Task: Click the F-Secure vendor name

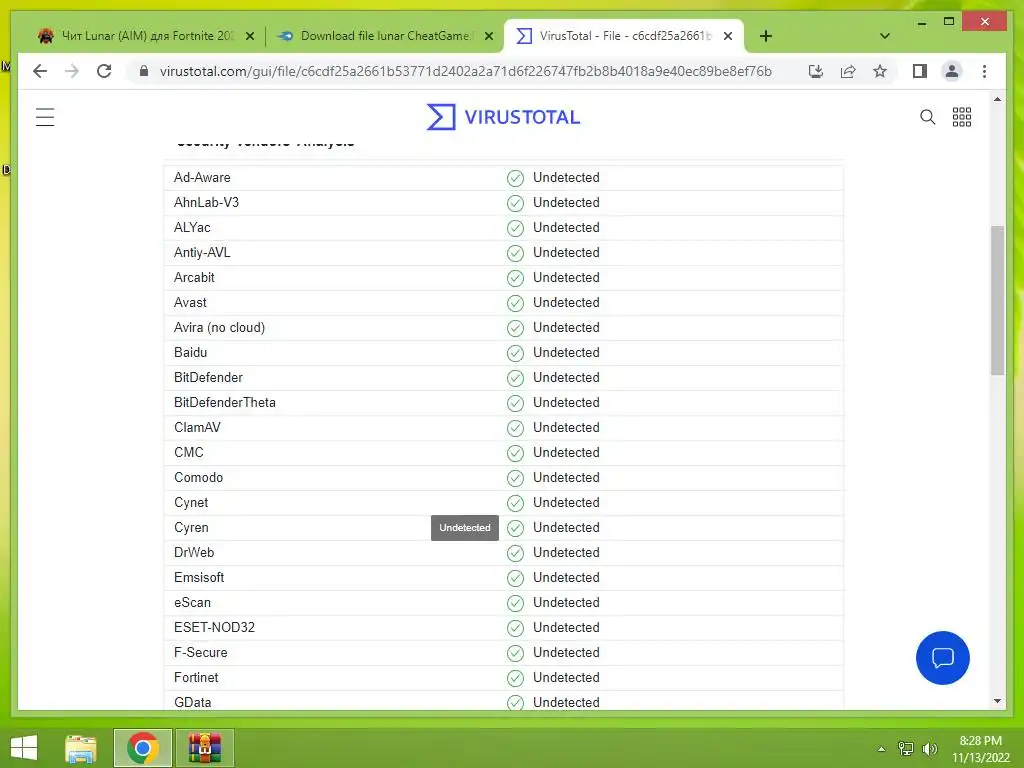Action: 200,652
